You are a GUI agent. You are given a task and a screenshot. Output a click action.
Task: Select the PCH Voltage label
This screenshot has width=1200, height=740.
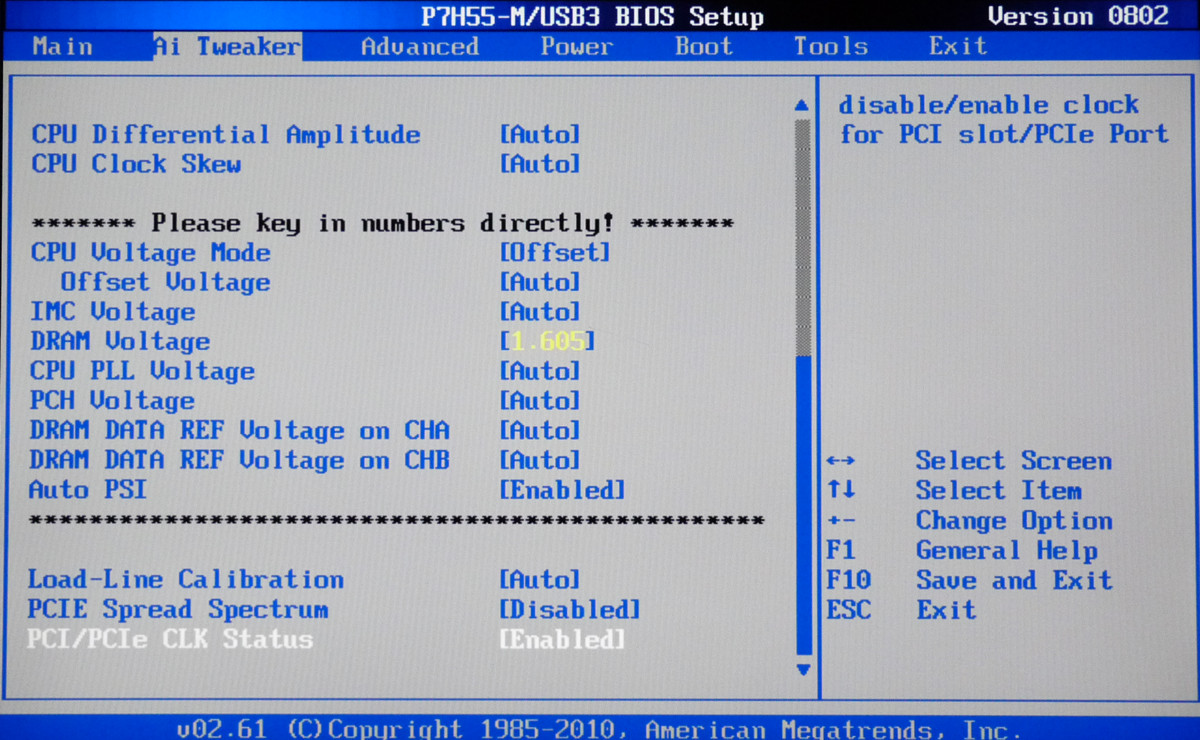(113, 401)
